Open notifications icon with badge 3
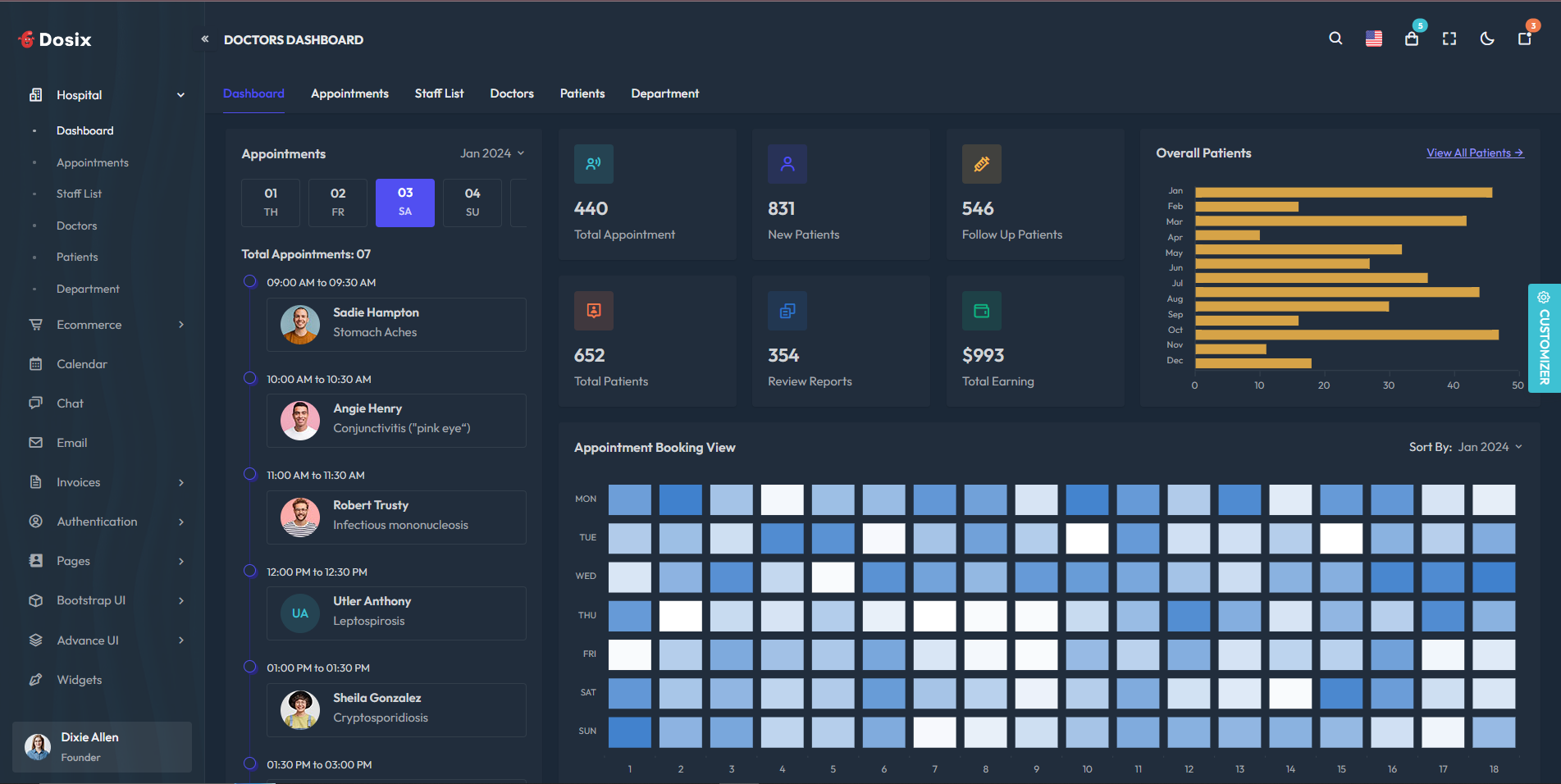Image resolution: width=1561 pixels, height=784 pixels. tap(1525, 39)
